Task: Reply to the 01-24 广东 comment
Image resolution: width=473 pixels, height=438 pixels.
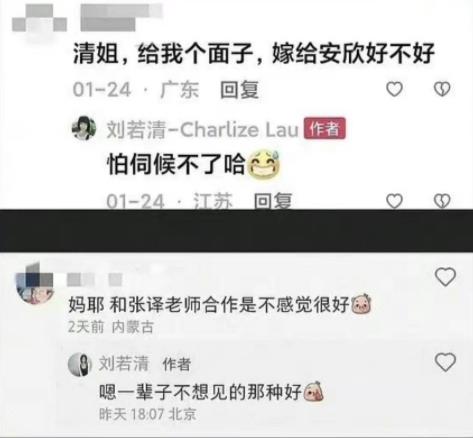Action: pyautogui.click(x=240, y=90)
